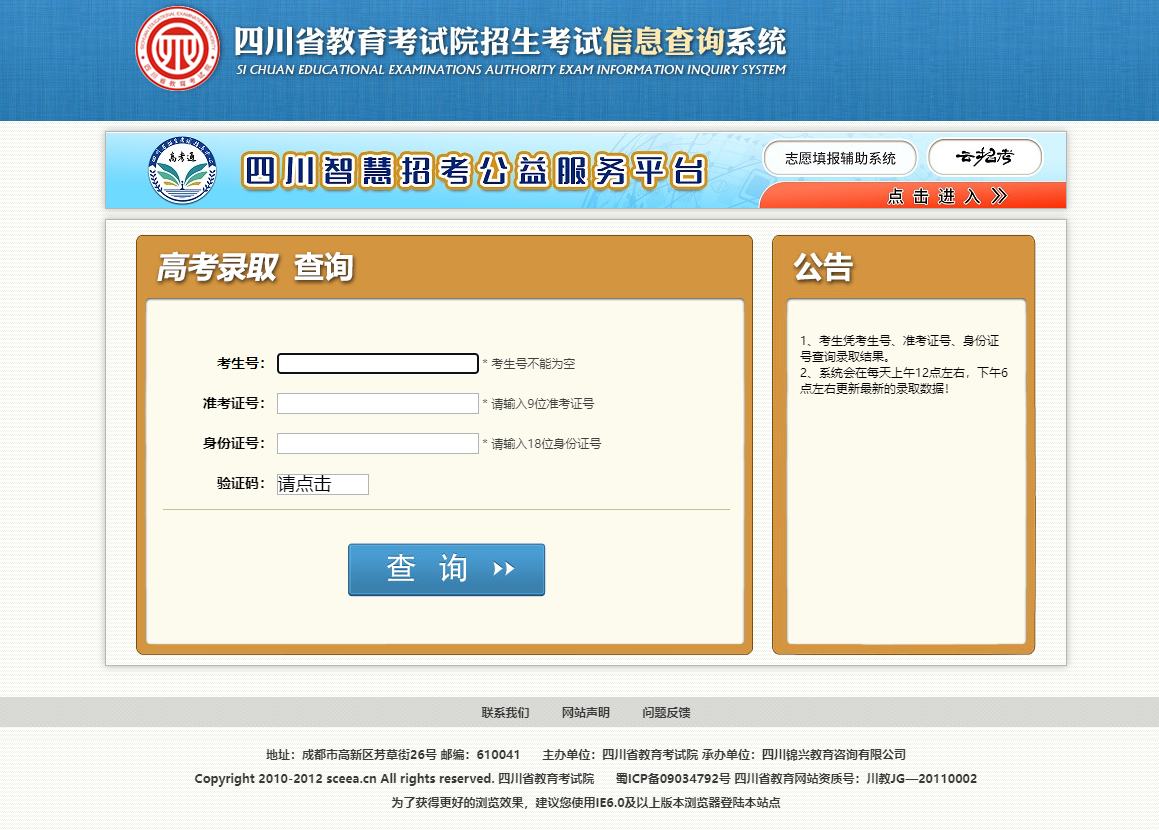Click the 高考通 circular logo in banner

(x=181, y=169)
